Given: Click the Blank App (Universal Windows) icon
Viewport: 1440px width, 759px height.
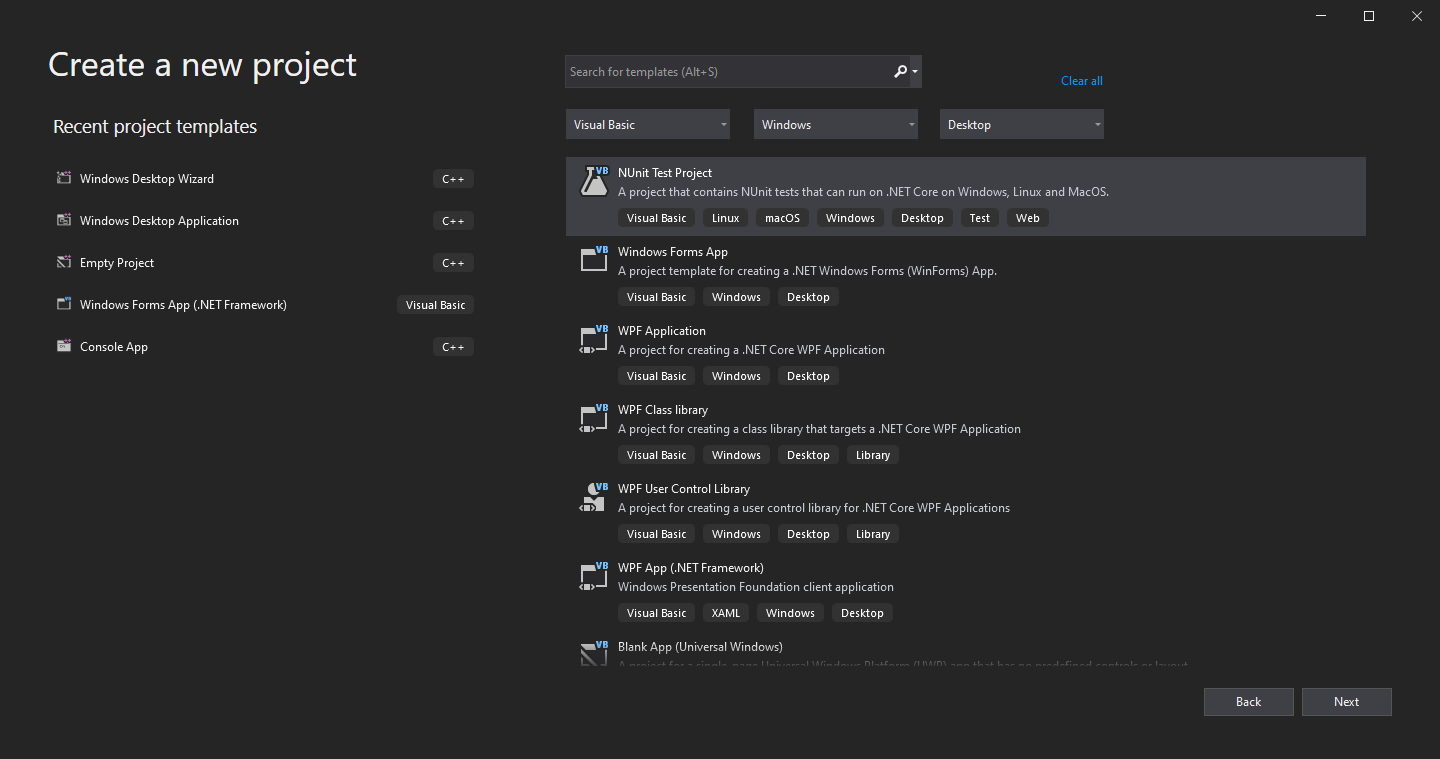Looking at the screenshot, I should (x=594, y=653).
